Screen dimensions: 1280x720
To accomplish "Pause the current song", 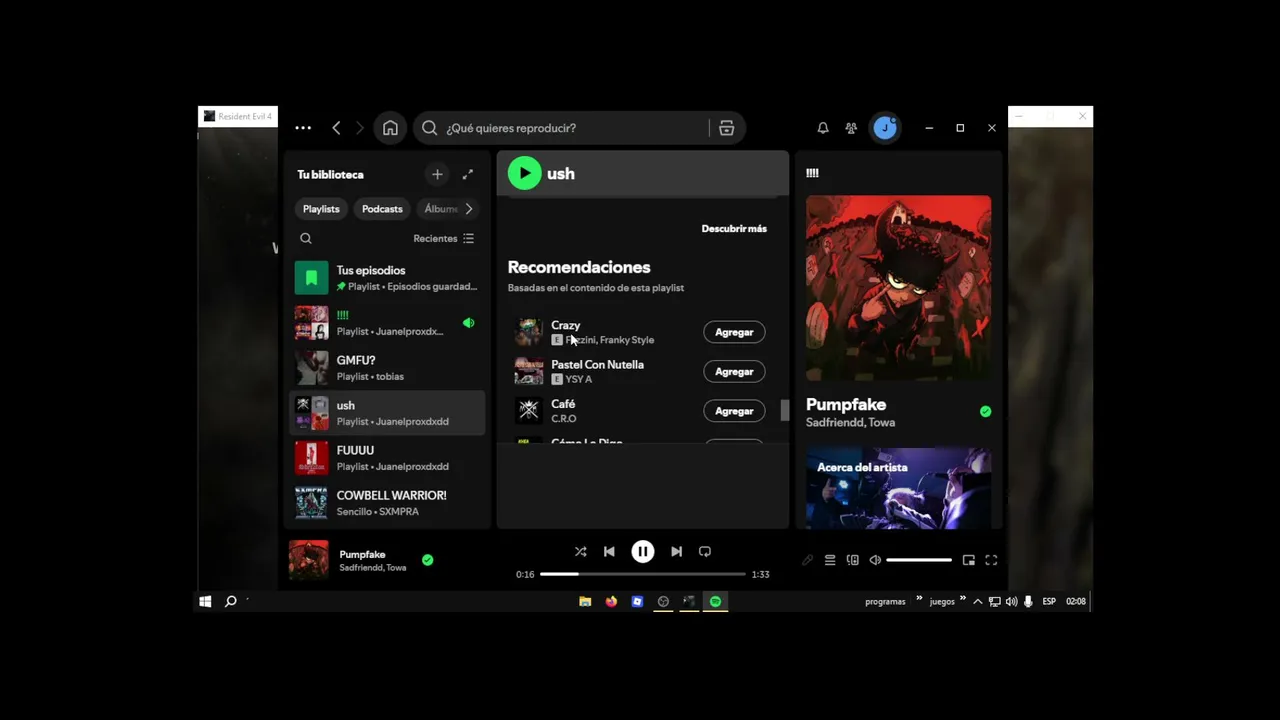I will pos(643,551).
